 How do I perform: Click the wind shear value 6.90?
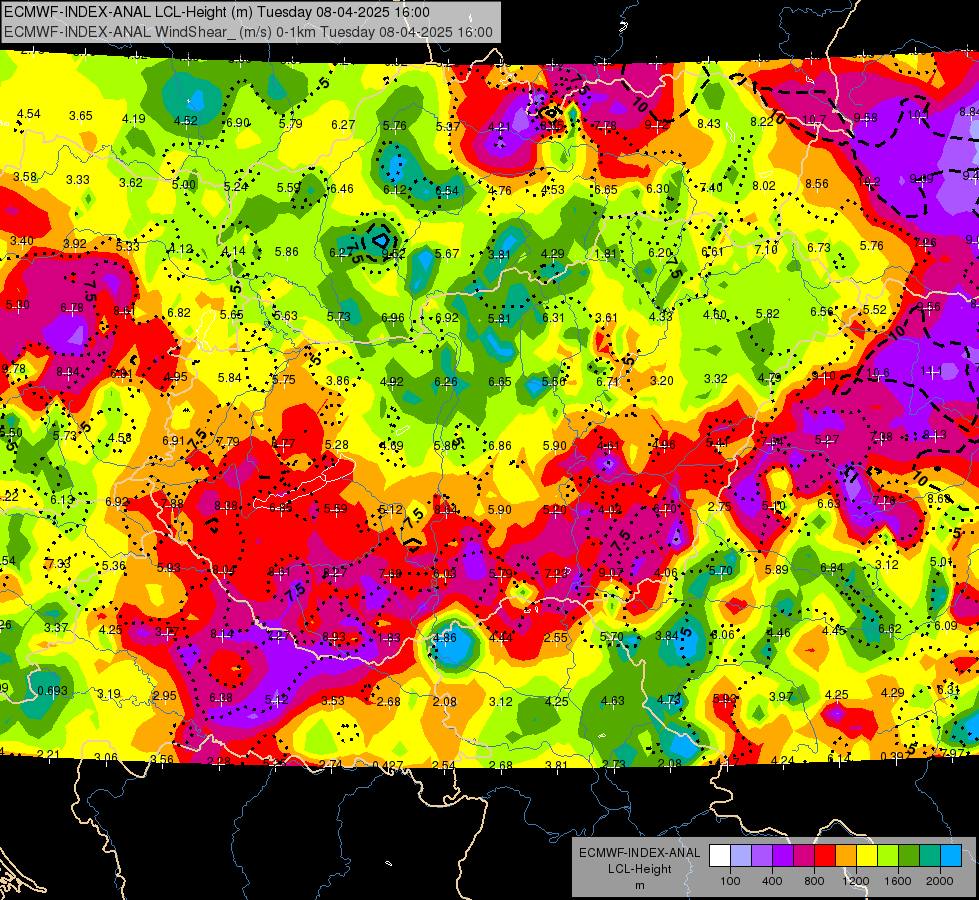(238, 123)
